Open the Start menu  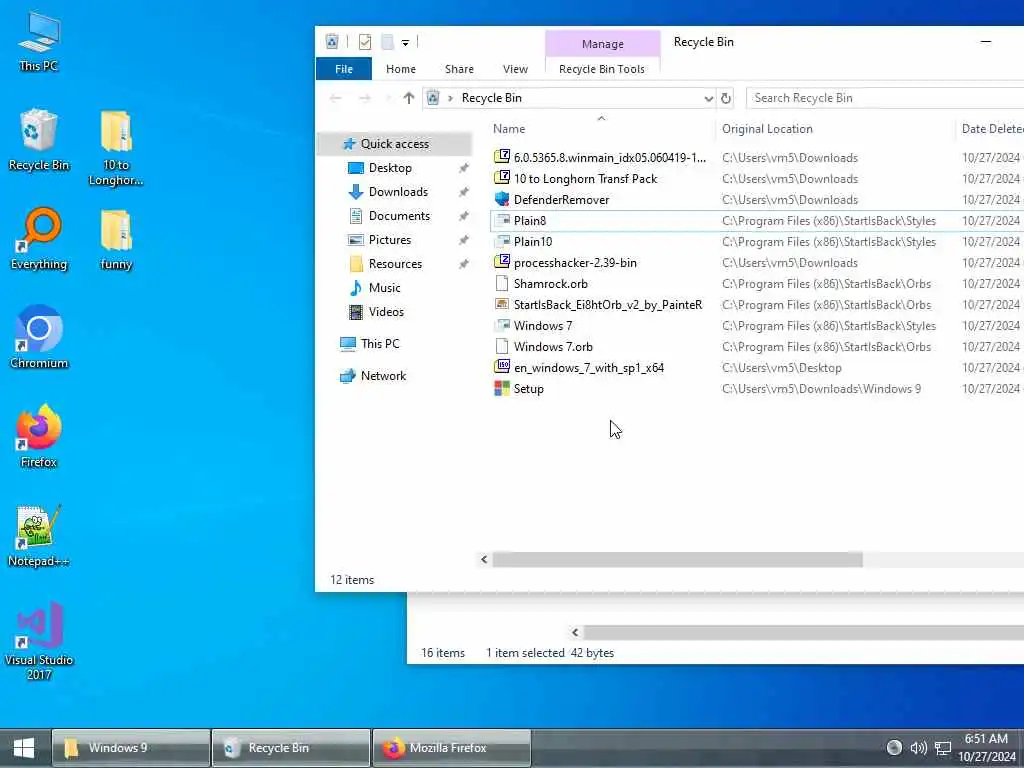point(24,748)
